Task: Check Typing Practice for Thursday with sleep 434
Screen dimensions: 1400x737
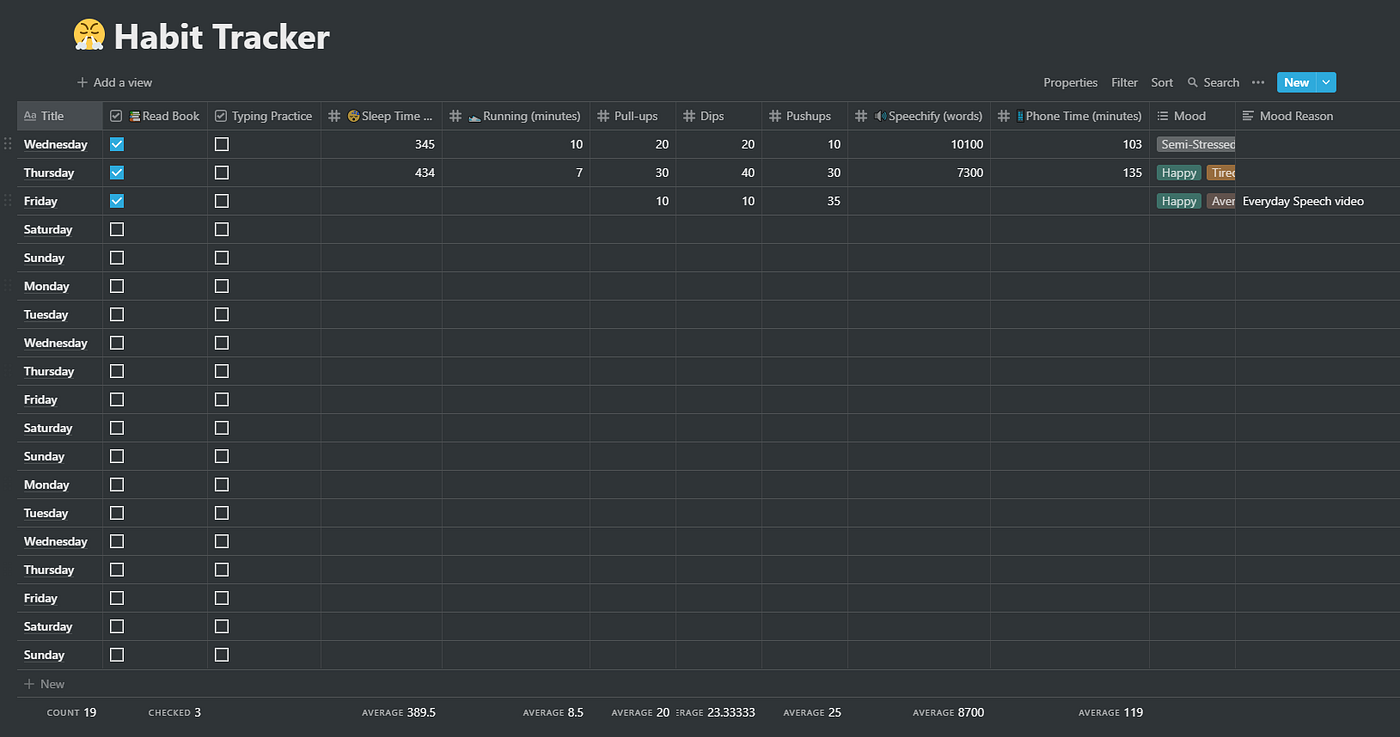Action: coord(222,172)
